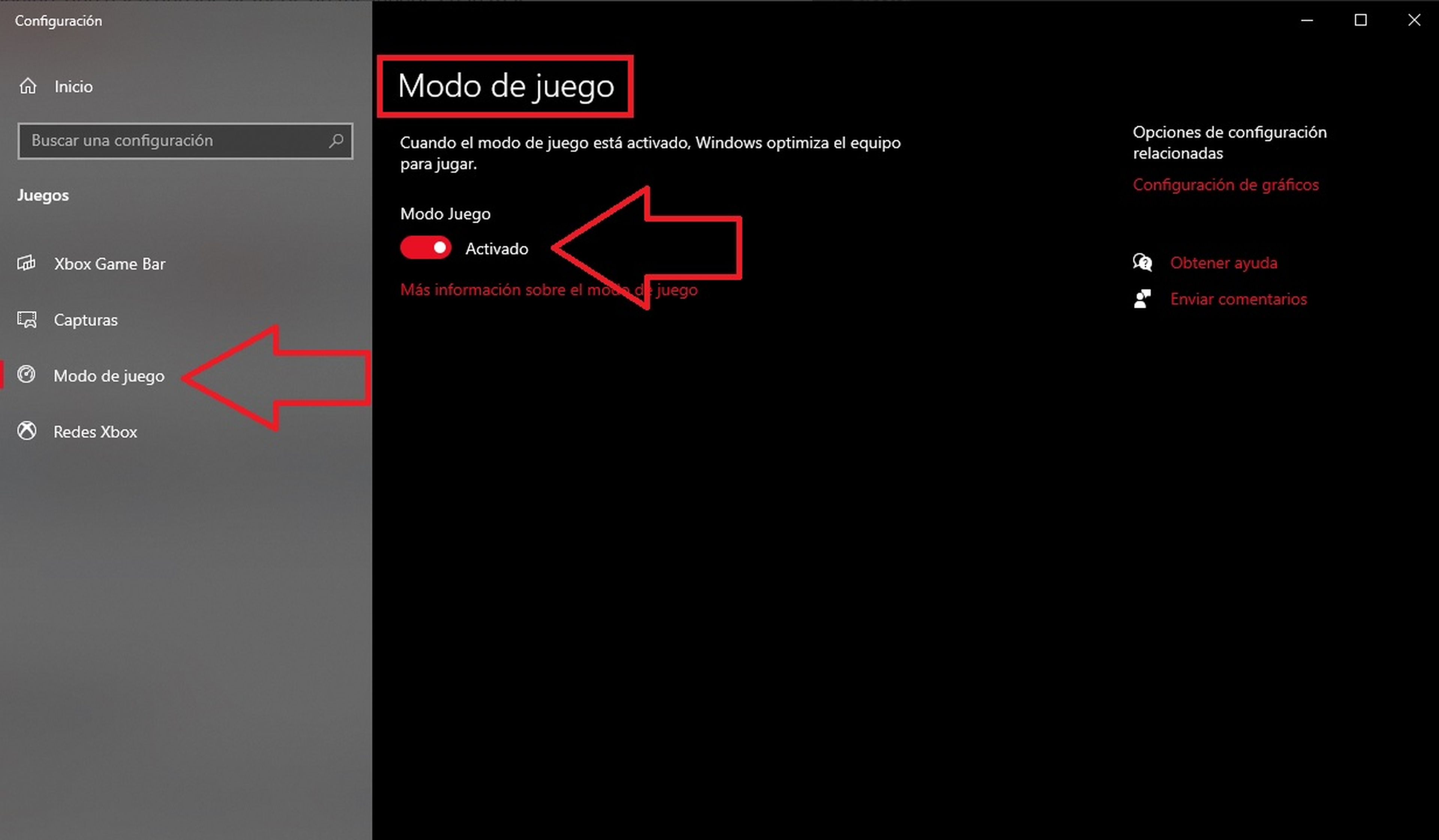Open Más información sobre el modo de juego
1439x840 pixels.
pos(549,290)
